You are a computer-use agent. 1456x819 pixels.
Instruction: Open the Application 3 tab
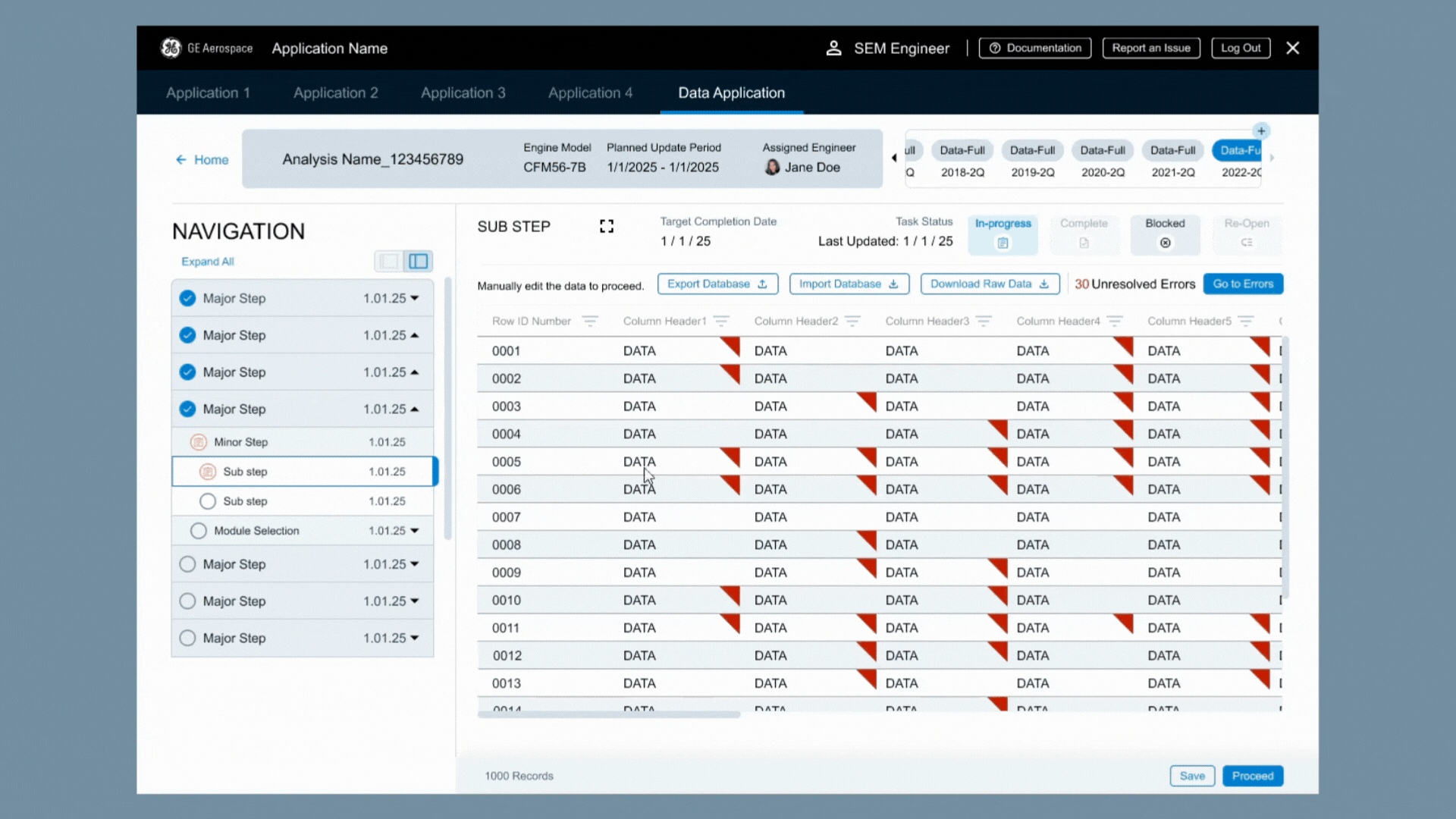coord(463,93)
